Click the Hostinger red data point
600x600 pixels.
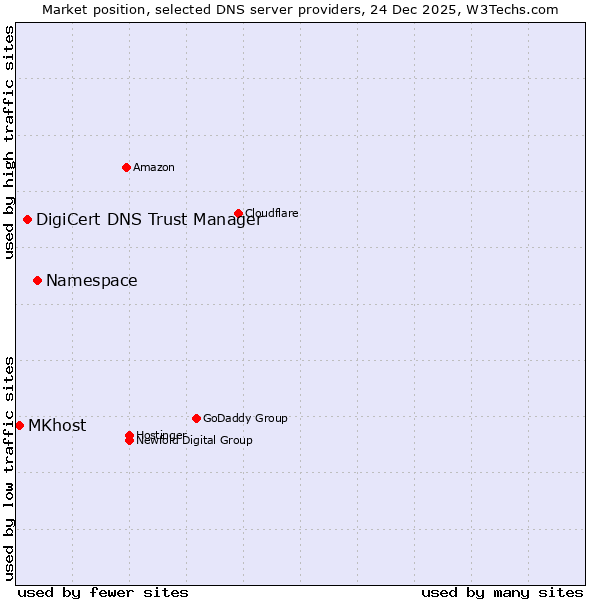(x=129, y=435)
